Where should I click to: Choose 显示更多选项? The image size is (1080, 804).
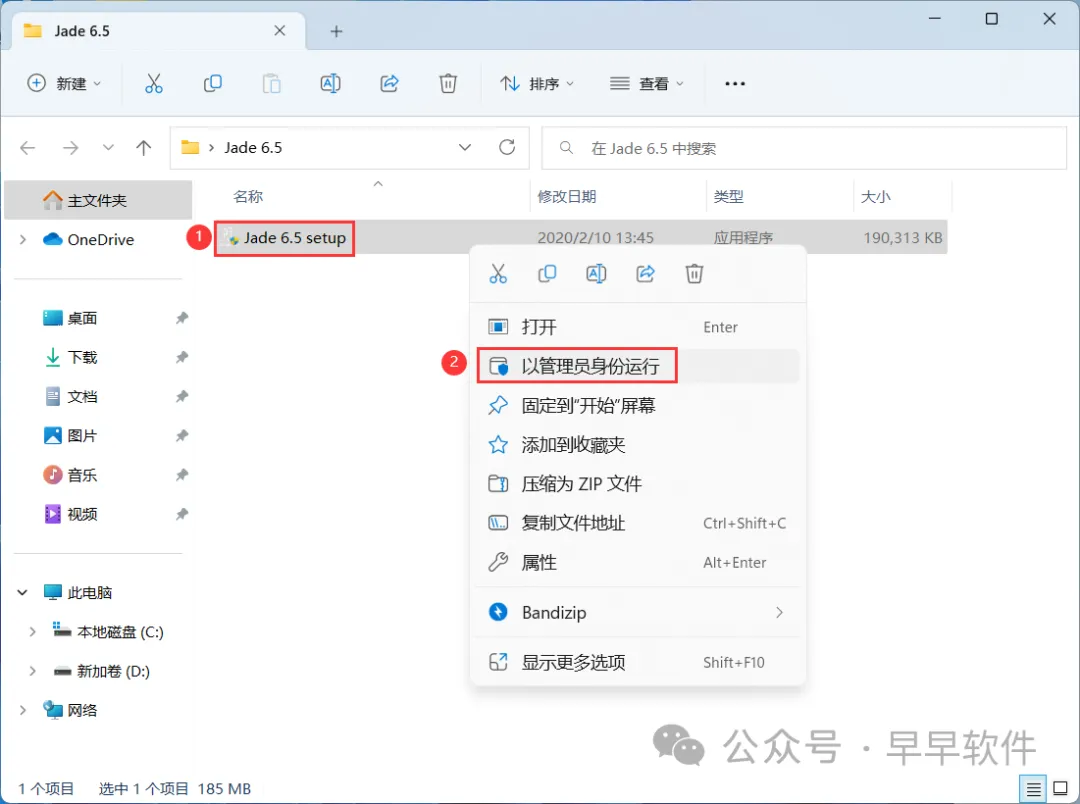[637, 662]
